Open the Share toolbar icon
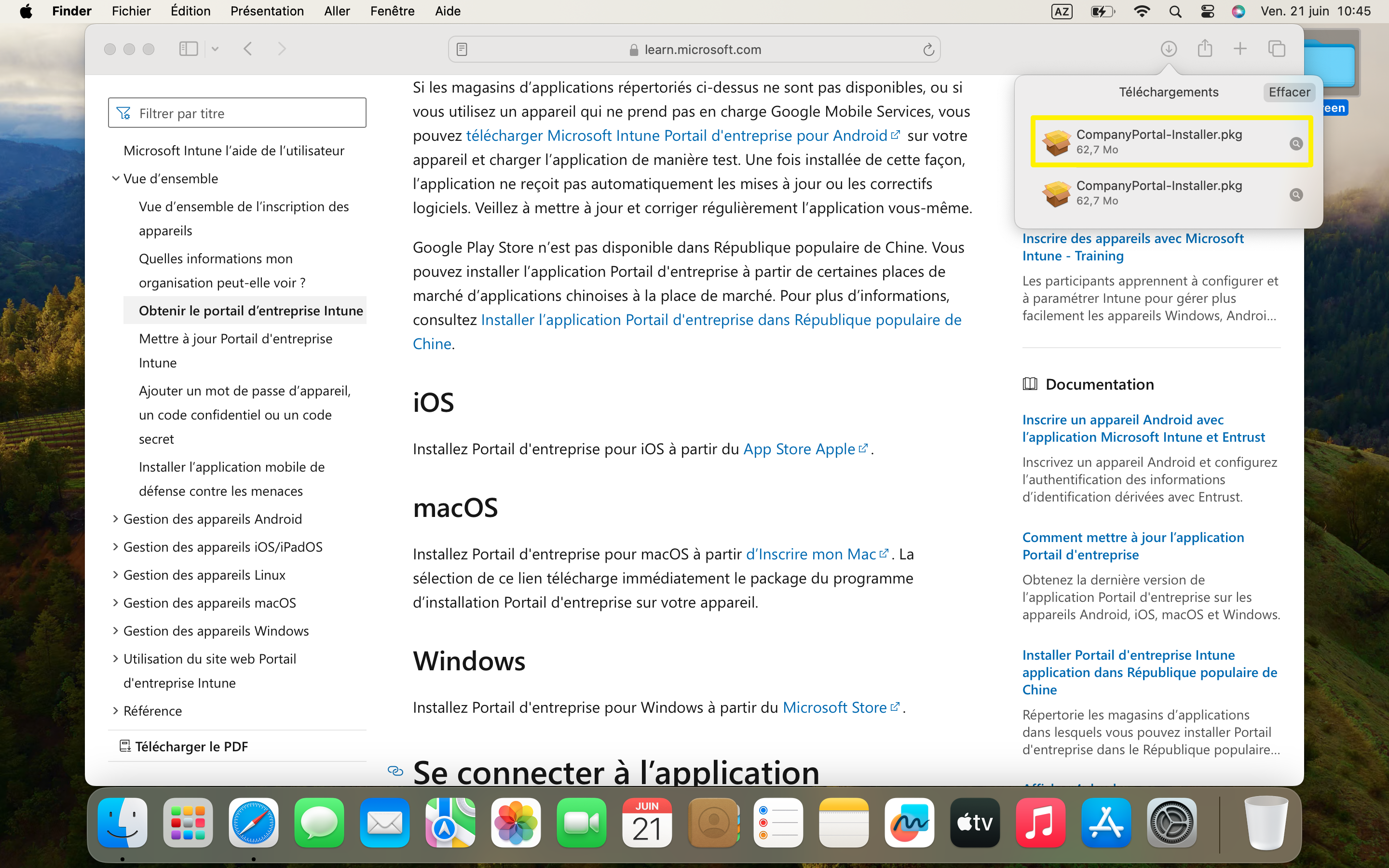Image resolution: width=1389 pixels, height=868 pixels. pyautogui.click(x=1205, y=49)
